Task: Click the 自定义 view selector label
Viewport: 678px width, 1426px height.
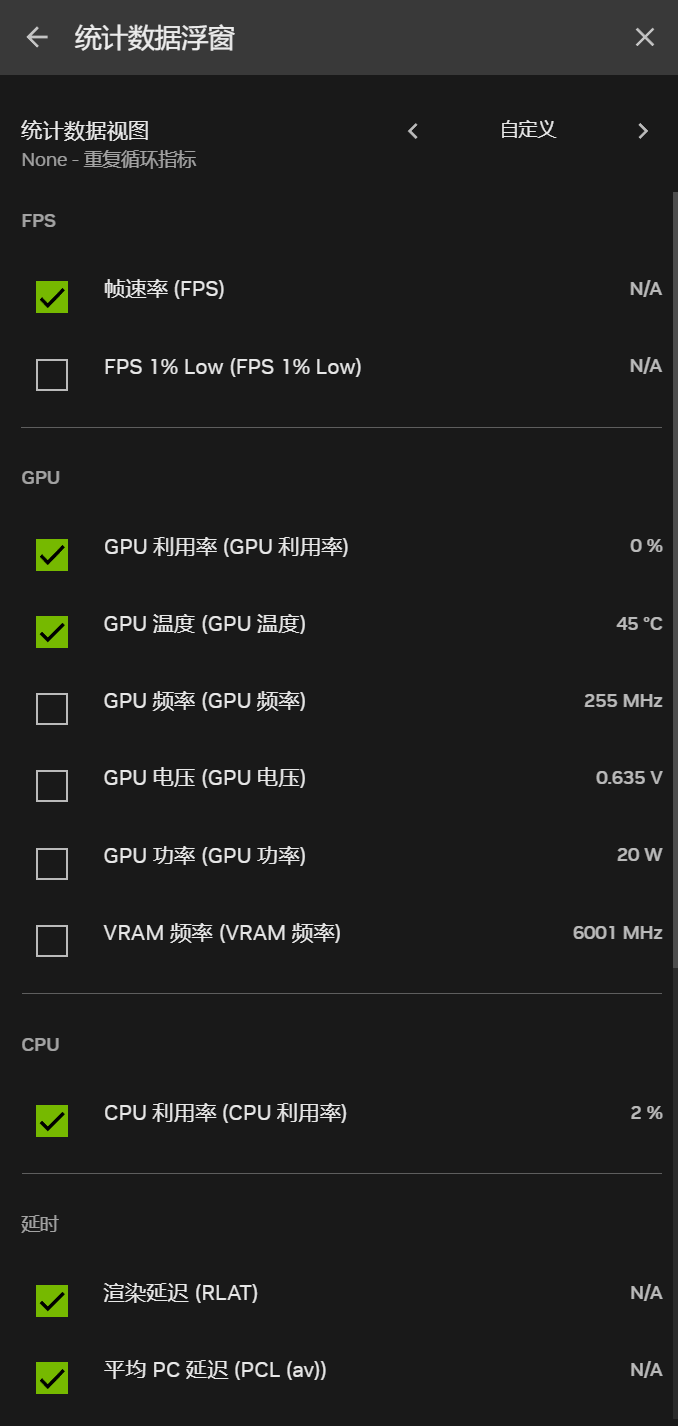Action: coord(528,130)
